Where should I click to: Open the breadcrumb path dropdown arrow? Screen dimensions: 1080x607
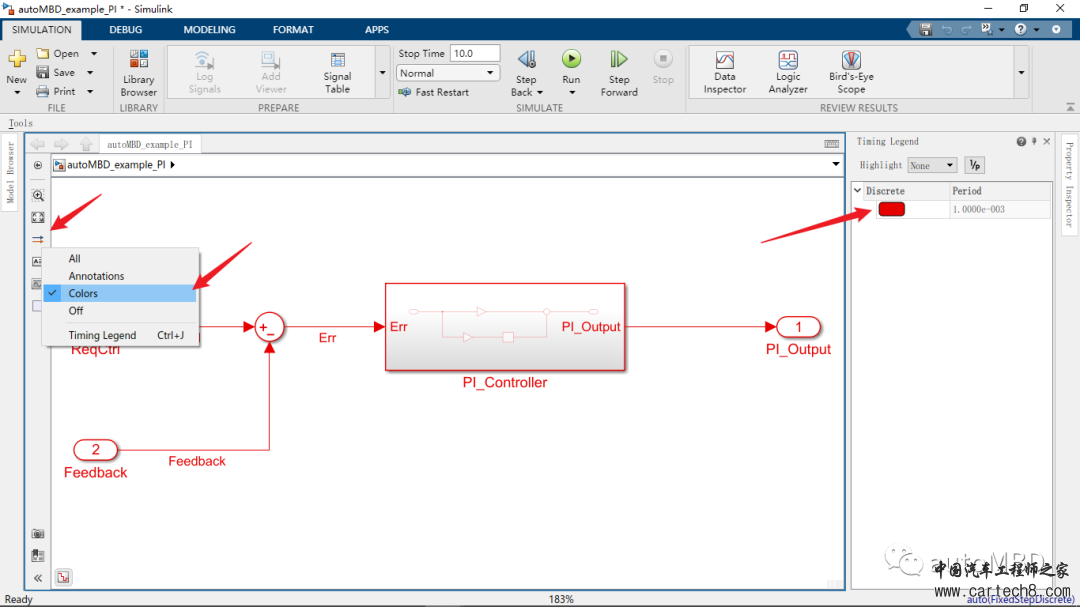click(x=835, y=165)
